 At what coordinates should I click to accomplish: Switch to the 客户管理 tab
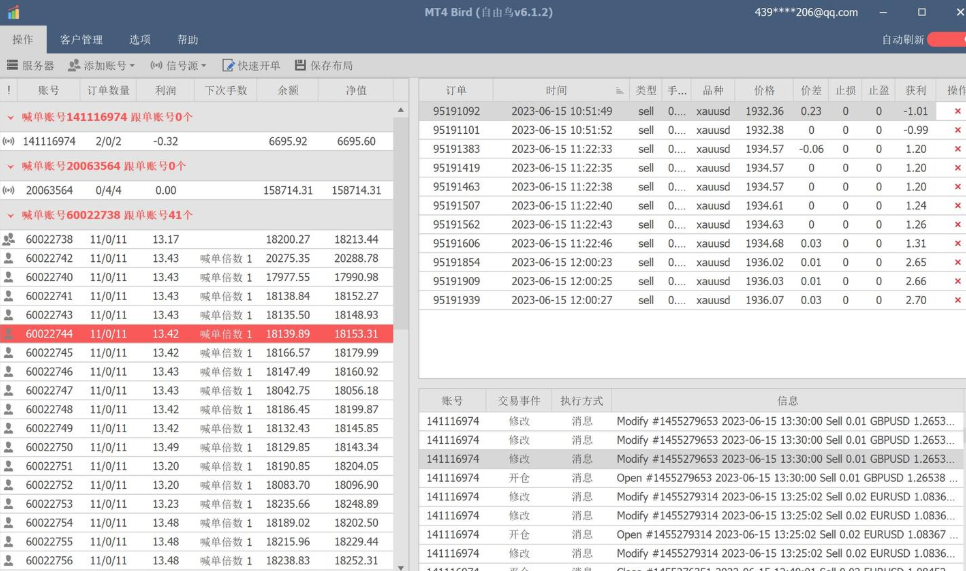coord(81,40)
